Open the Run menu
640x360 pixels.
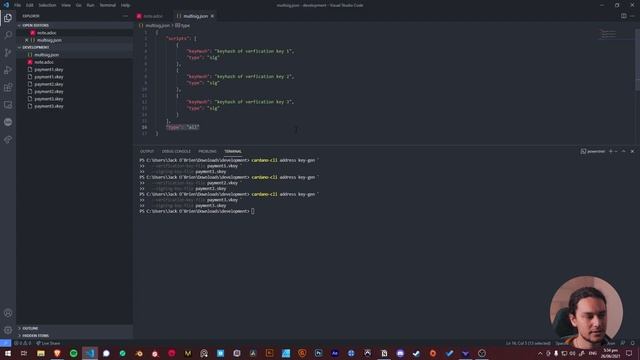tap(90, 5)
